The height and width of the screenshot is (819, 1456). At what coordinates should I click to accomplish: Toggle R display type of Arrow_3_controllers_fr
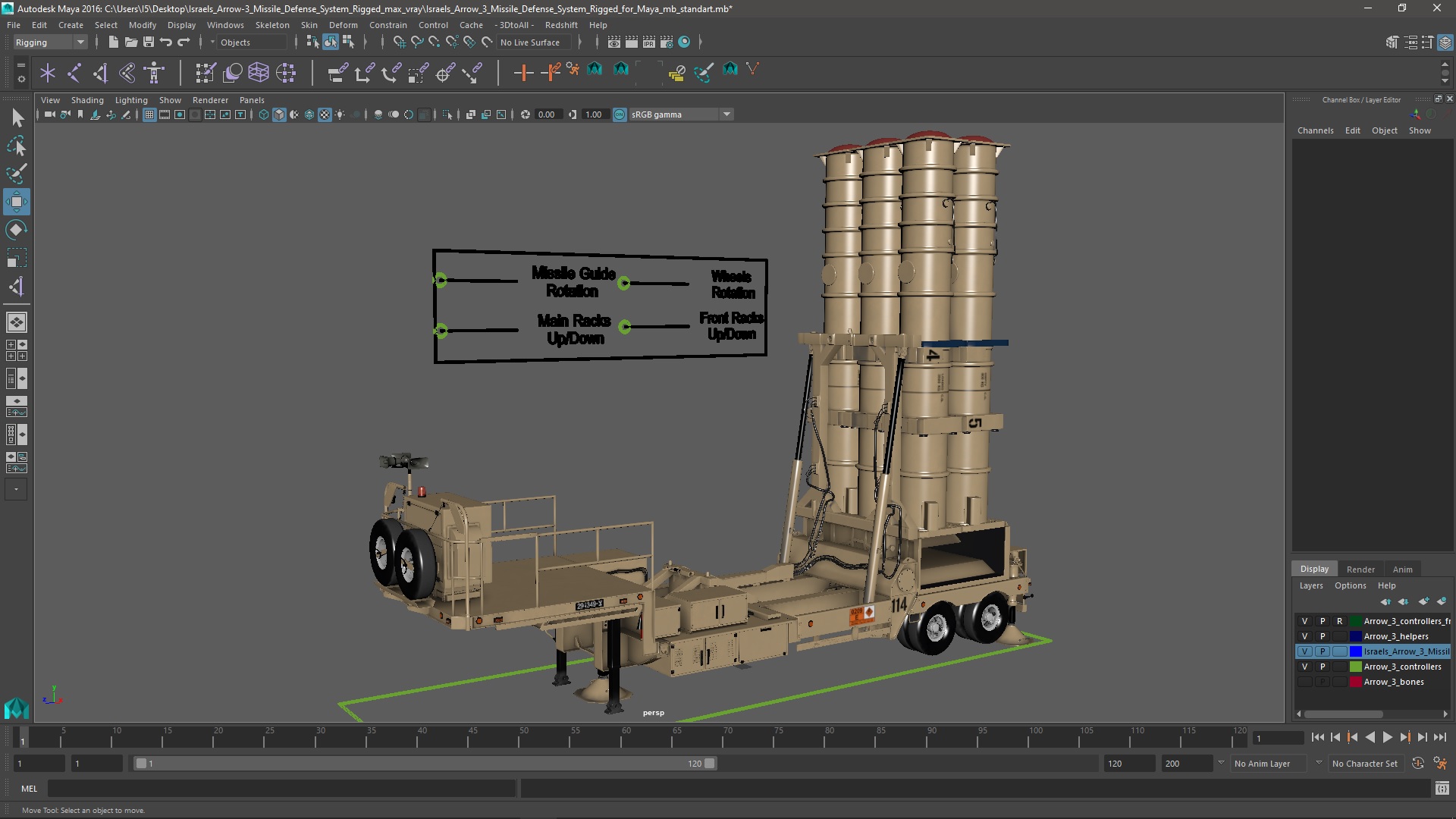tap(1339, 621)
